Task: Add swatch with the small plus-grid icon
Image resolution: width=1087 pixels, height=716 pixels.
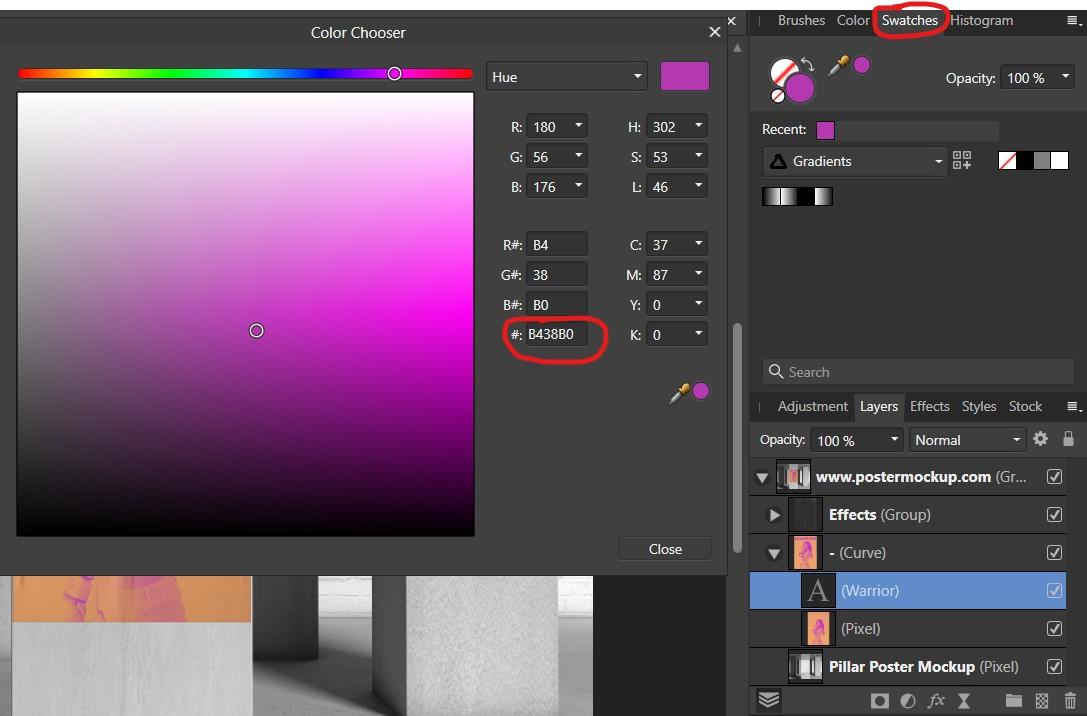Action: tap(962, 160)
